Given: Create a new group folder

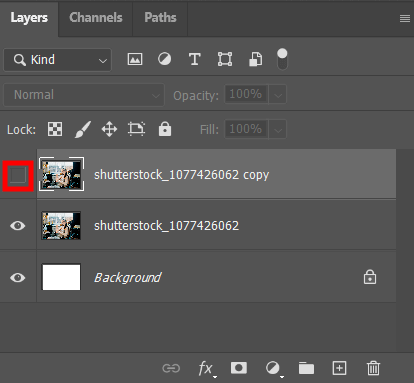Looking at the screenshot, I should pyautogui.click(x=306, y=368).
